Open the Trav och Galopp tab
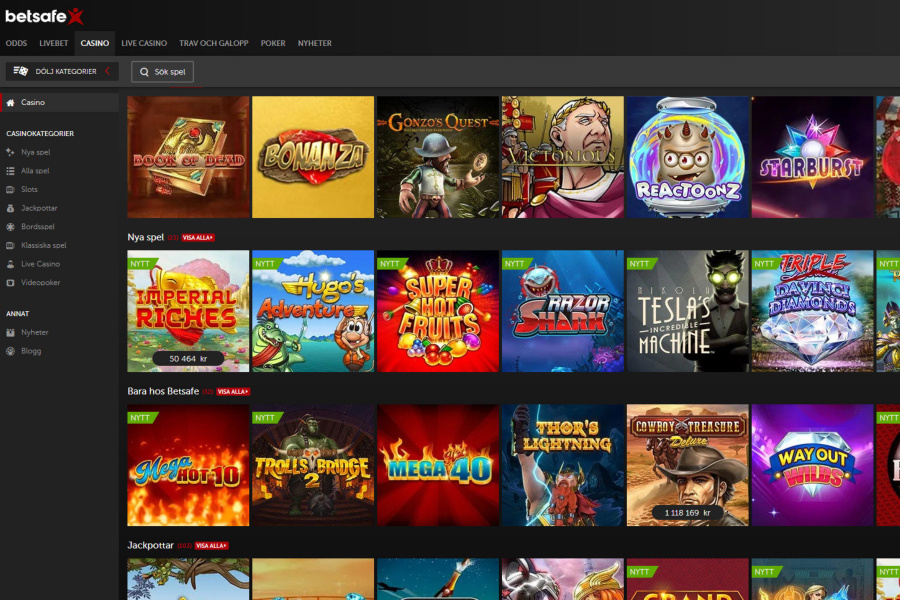This screenshot has width=900, height=600. point(214,43)
